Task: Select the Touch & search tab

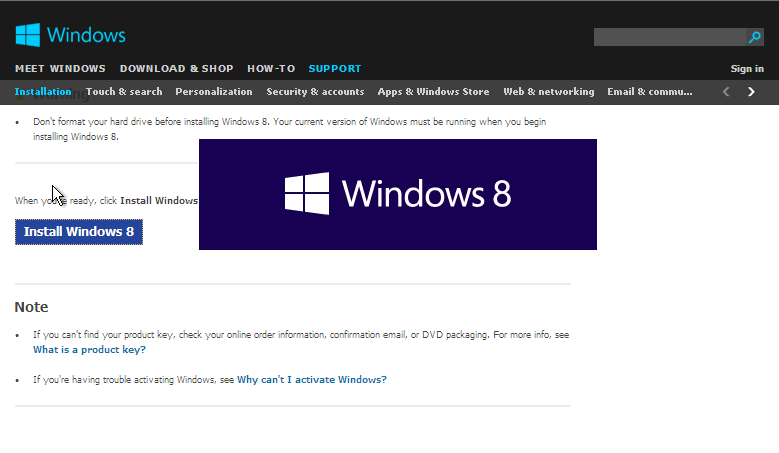Action: [124, 91]
